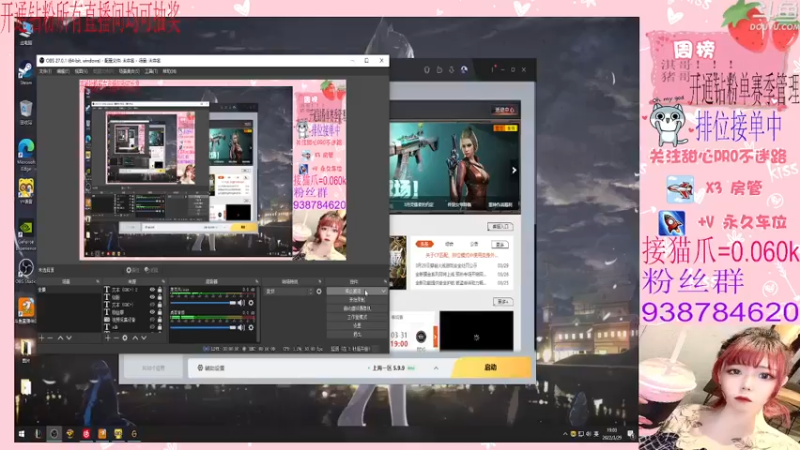The image size is (800, 450).
Task: Open the Recycle Bin desktop icon
Action: pos(26,112)
